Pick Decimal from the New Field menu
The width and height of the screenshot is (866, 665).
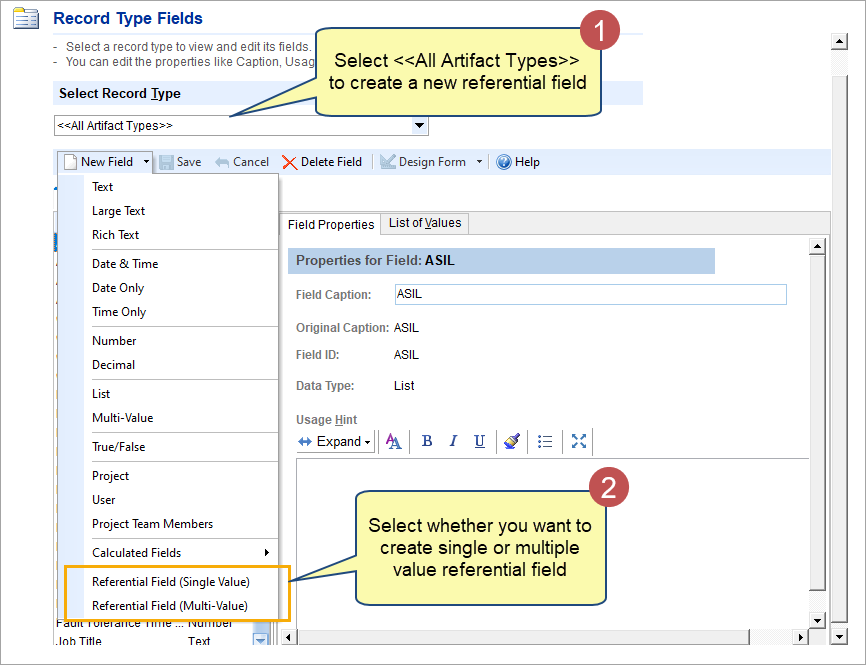click(x=113, y=365)
